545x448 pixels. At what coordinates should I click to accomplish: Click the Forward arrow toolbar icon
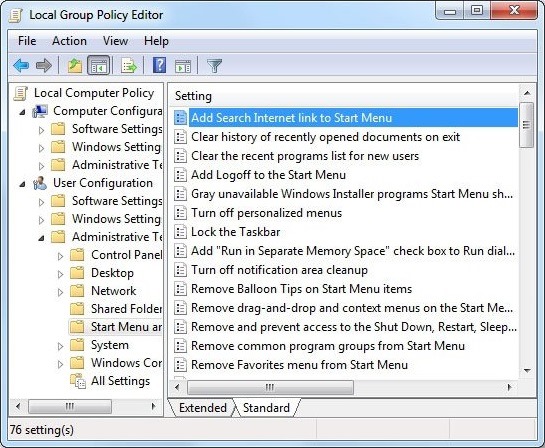pyautogui.click(x=44, y=65)
